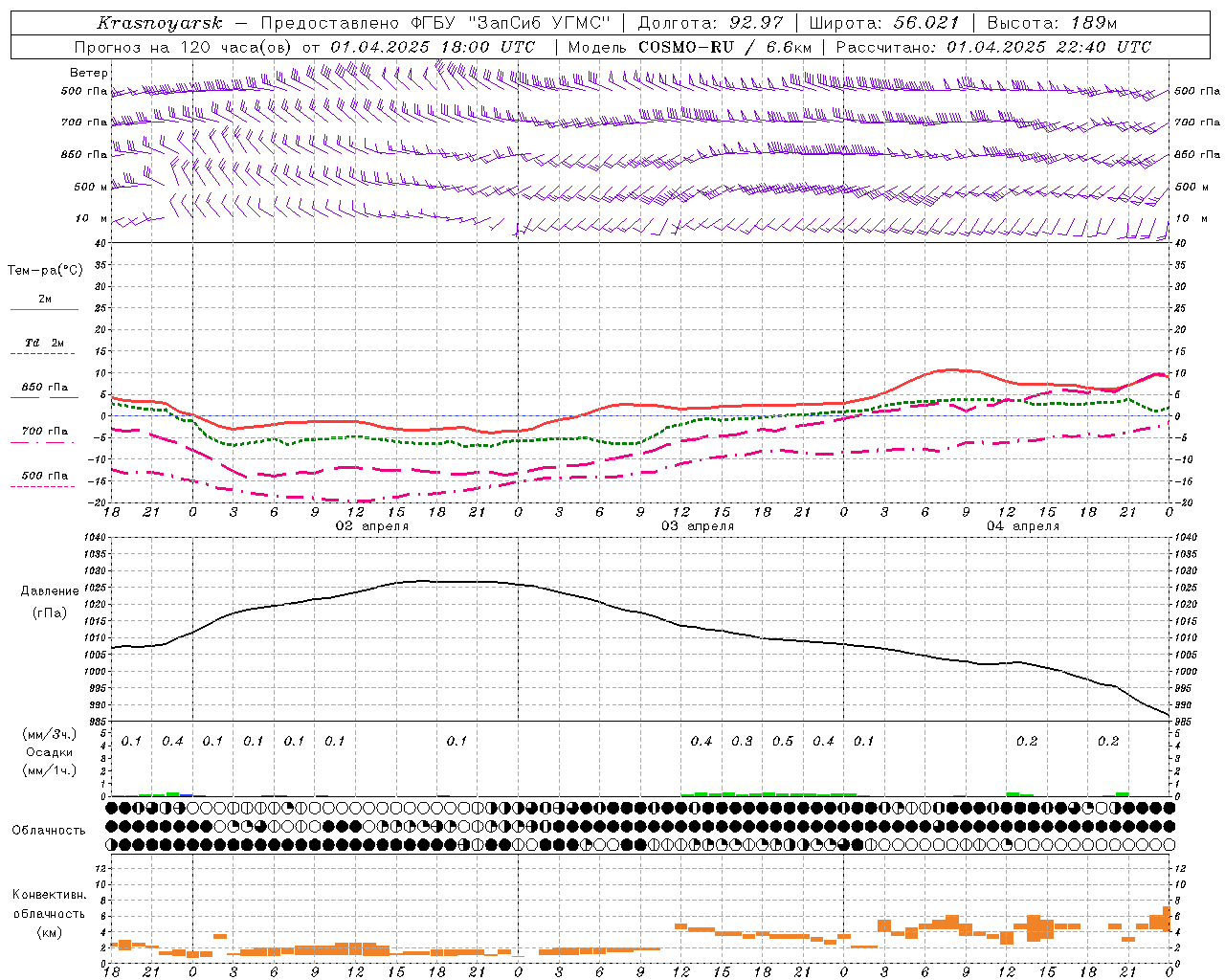Image resolution: width=1225 pixels, height=980 pixels.
Task: Click the 'Td 2м' dew point legend entry
Action: point(45,343)
